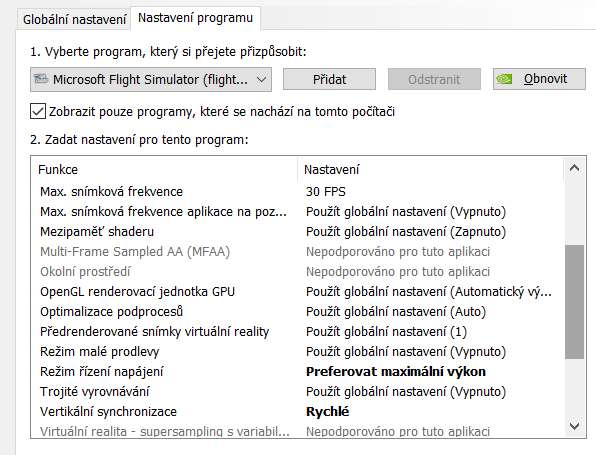Screen dimensions: 596x455
Task: Click the scroll down arrow in settings list
Action: tap(574, 426)
